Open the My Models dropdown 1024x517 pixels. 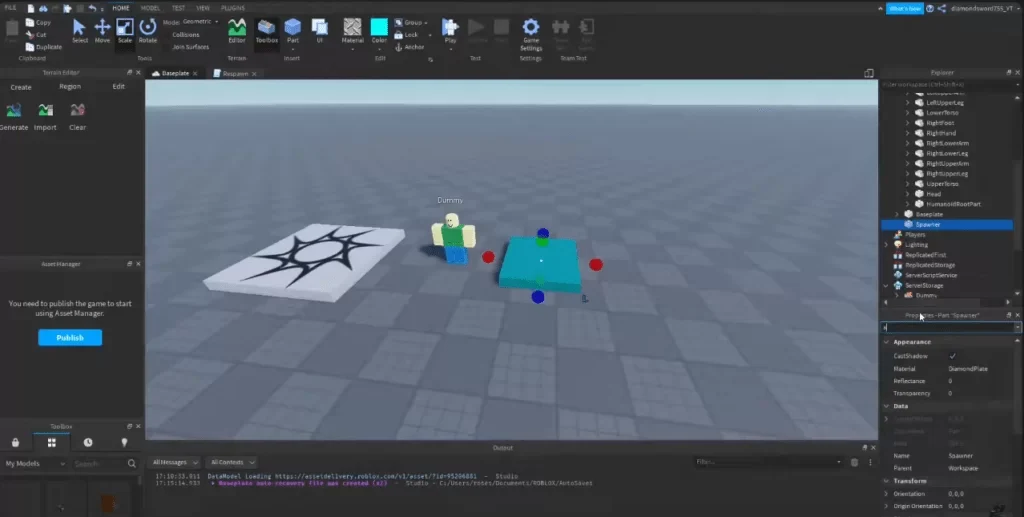click(x=35, y=463)
